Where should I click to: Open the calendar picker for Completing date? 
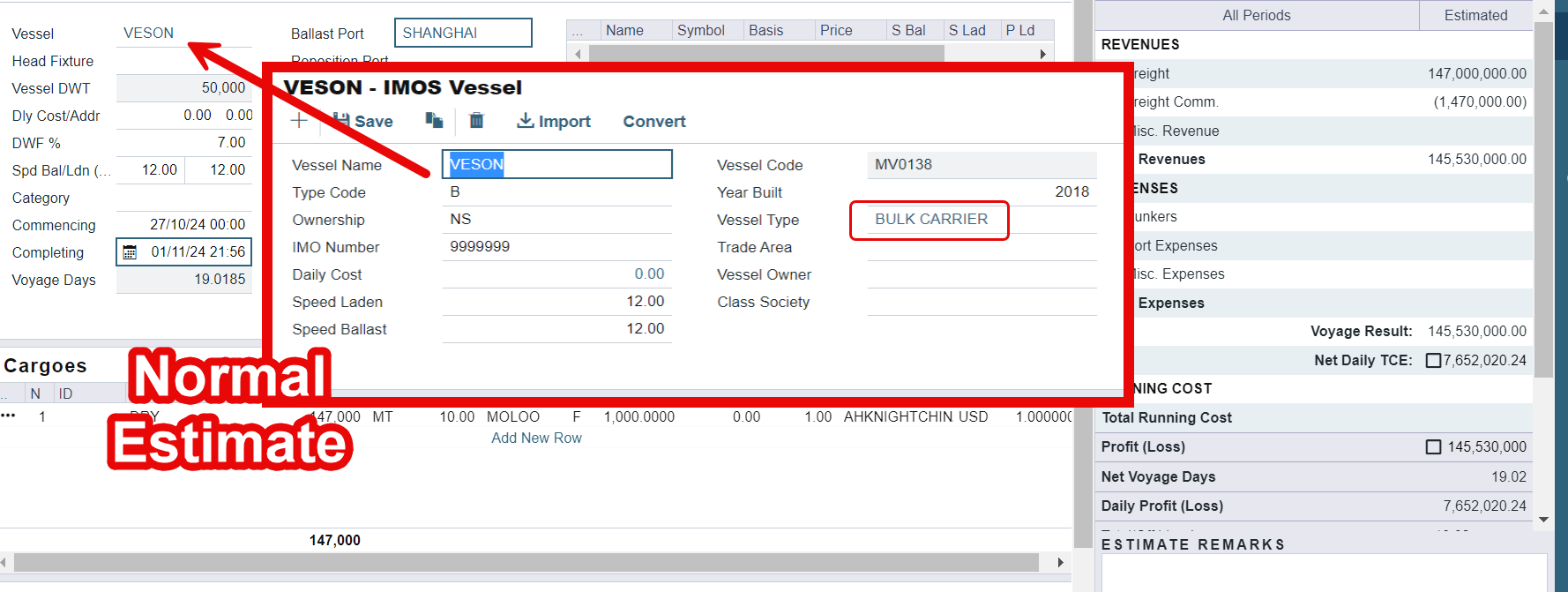tap(130, 252)
